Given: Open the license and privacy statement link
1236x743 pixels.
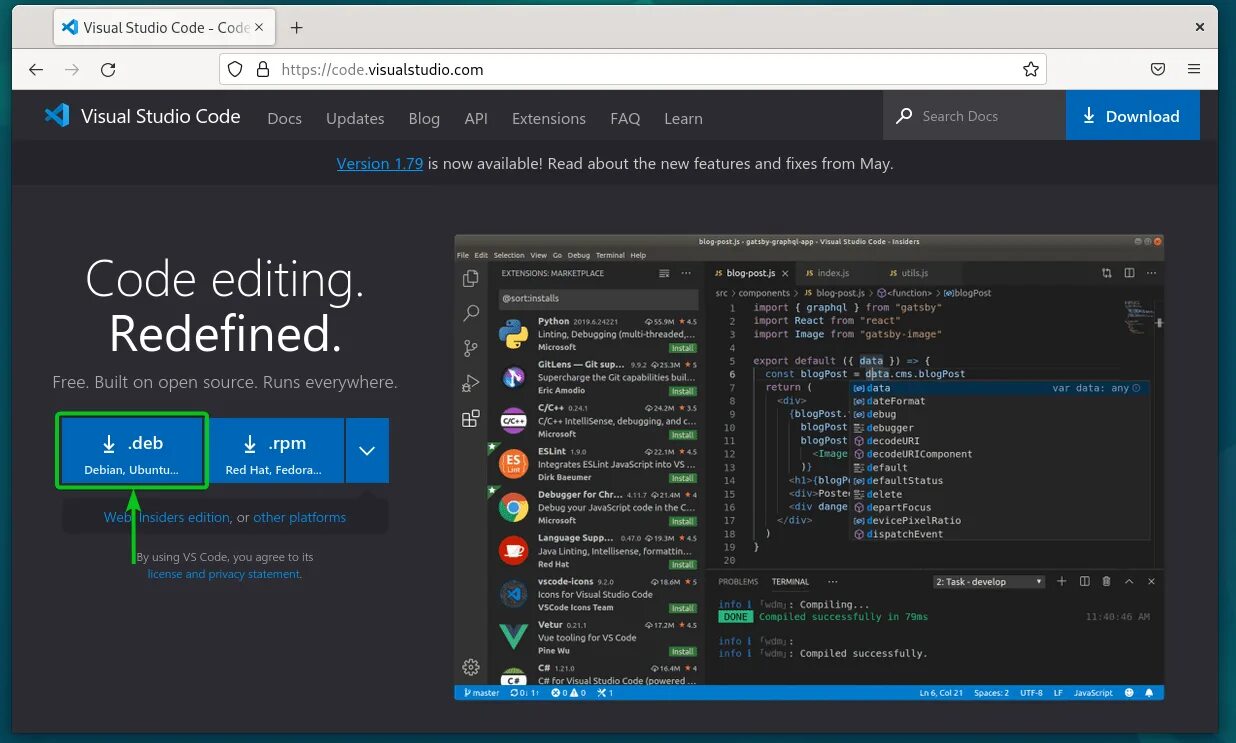Looking at the screenshot, I should pos(224,574).
